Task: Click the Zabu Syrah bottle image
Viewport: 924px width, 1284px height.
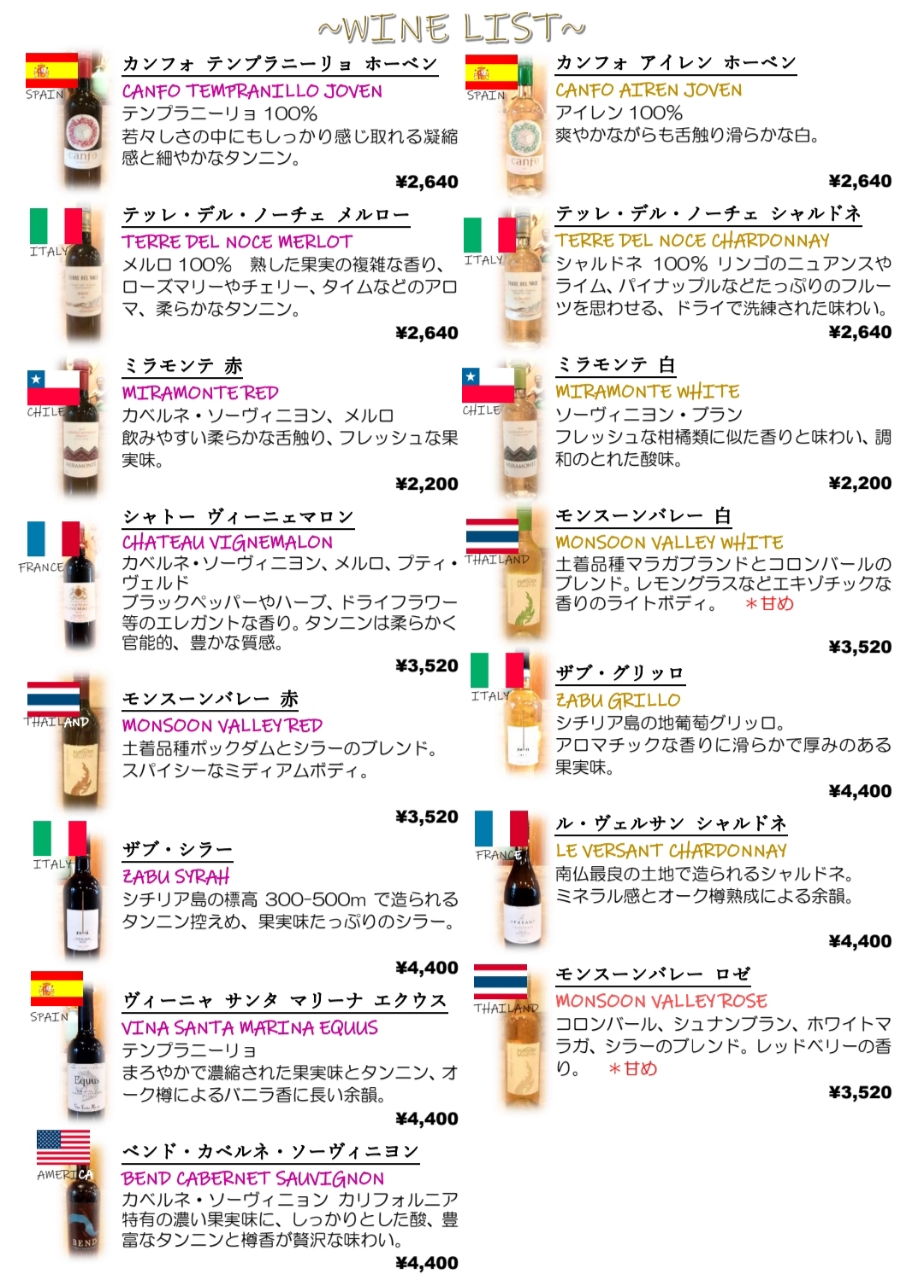Action: coord(79,897)
